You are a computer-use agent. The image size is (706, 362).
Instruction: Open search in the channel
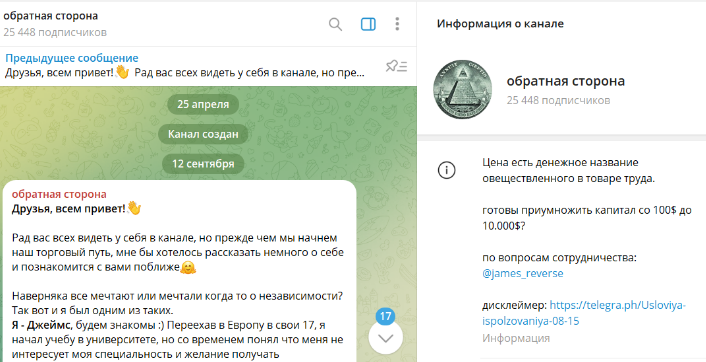335,24
